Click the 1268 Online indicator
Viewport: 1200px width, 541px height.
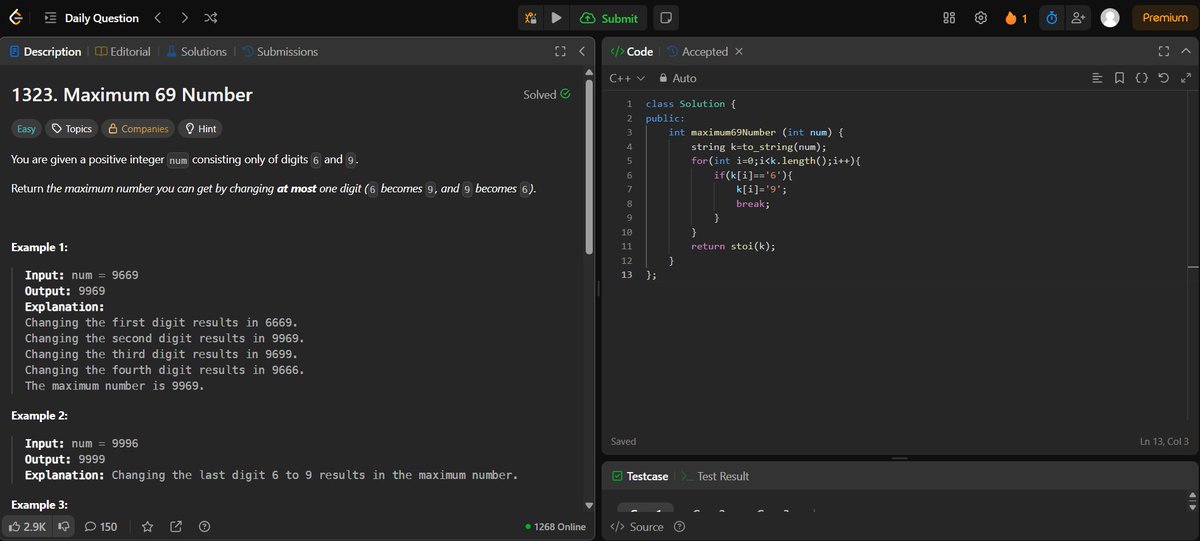coord(556,526)
